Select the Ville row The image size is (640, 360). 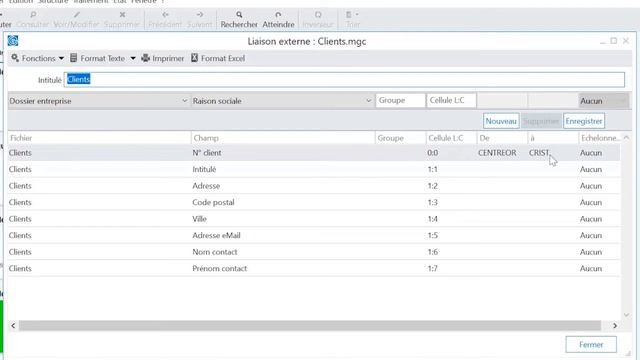coord(314,219)
